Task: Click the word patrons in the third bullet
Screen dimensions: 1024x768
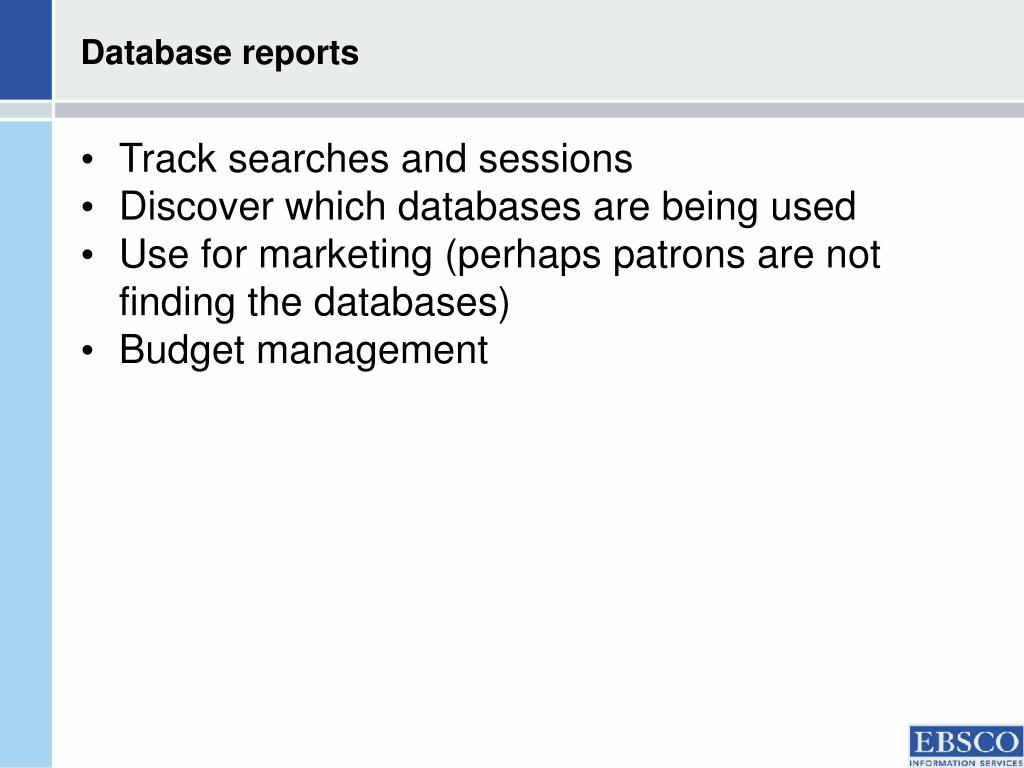Action: (679, 257)
